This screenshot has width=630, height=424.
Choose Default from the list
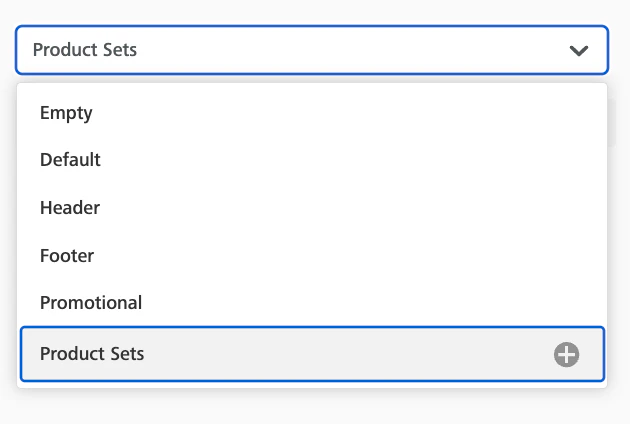(x=70, y=160)
